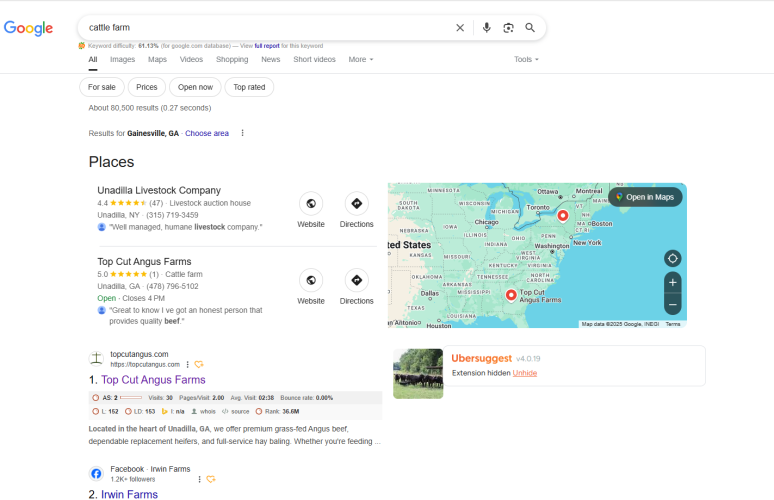Screen dimensions: 774x500
Task: Zoom in on the map
Action: click(x=672, y=283)
